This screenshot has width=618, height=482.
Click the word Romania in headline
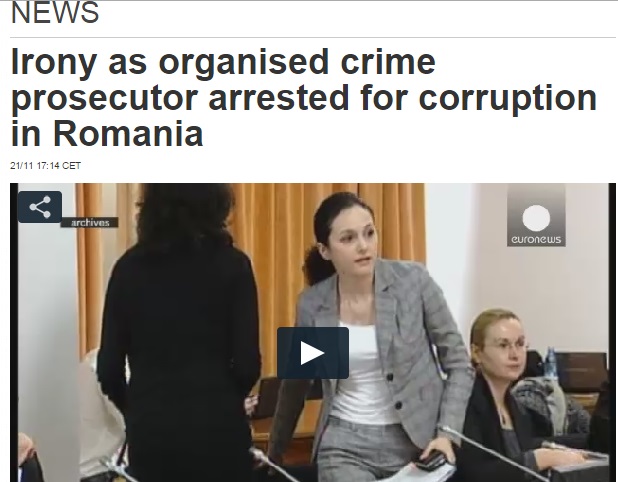128,133
